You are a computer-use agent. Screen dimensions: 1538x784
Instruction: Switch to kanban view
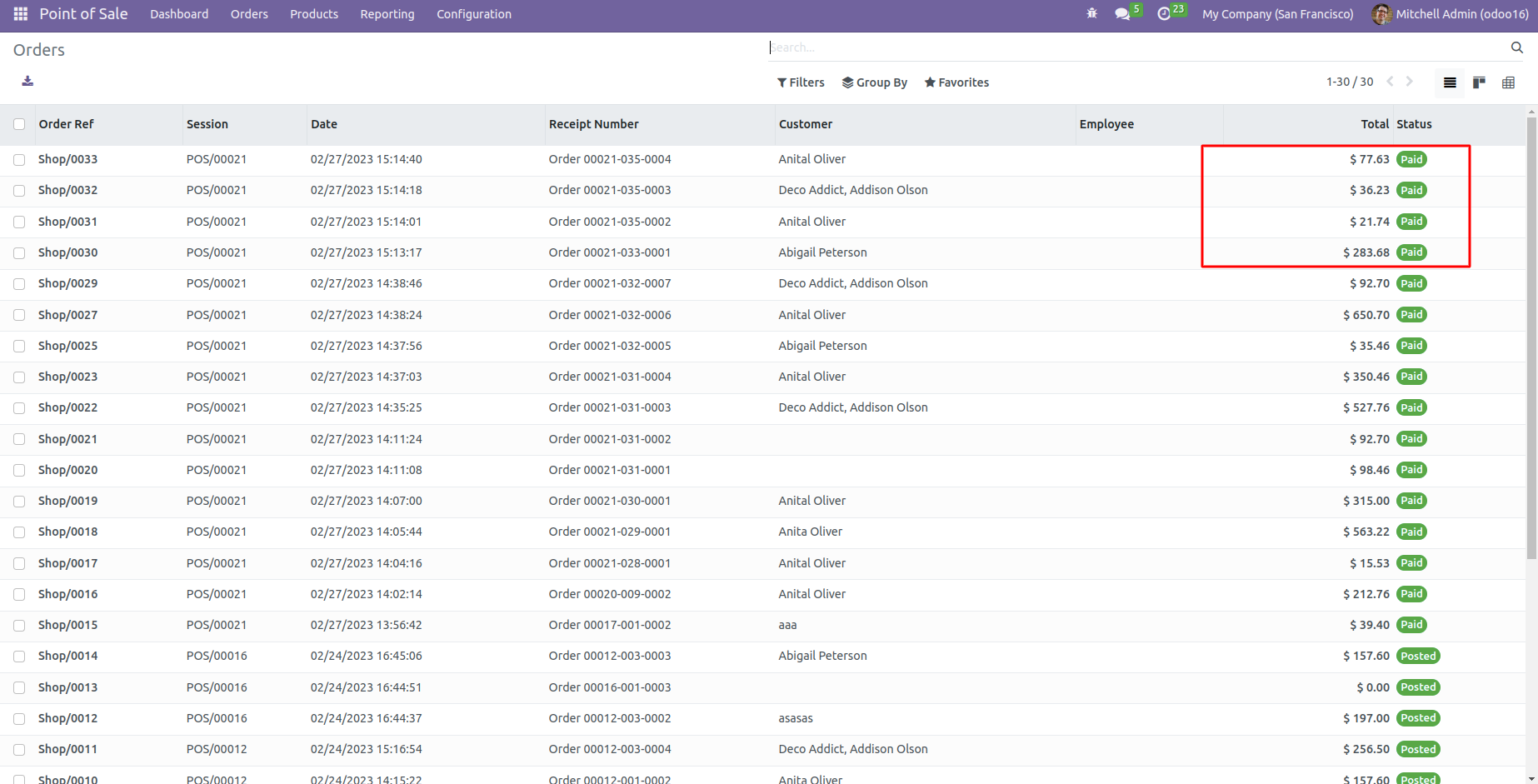point(1479,82)
